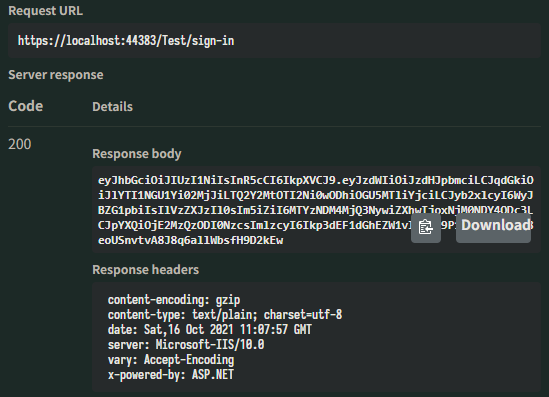549x397 pixels.
Task: Click the Response body heading
Action: (x=137, y=154)
